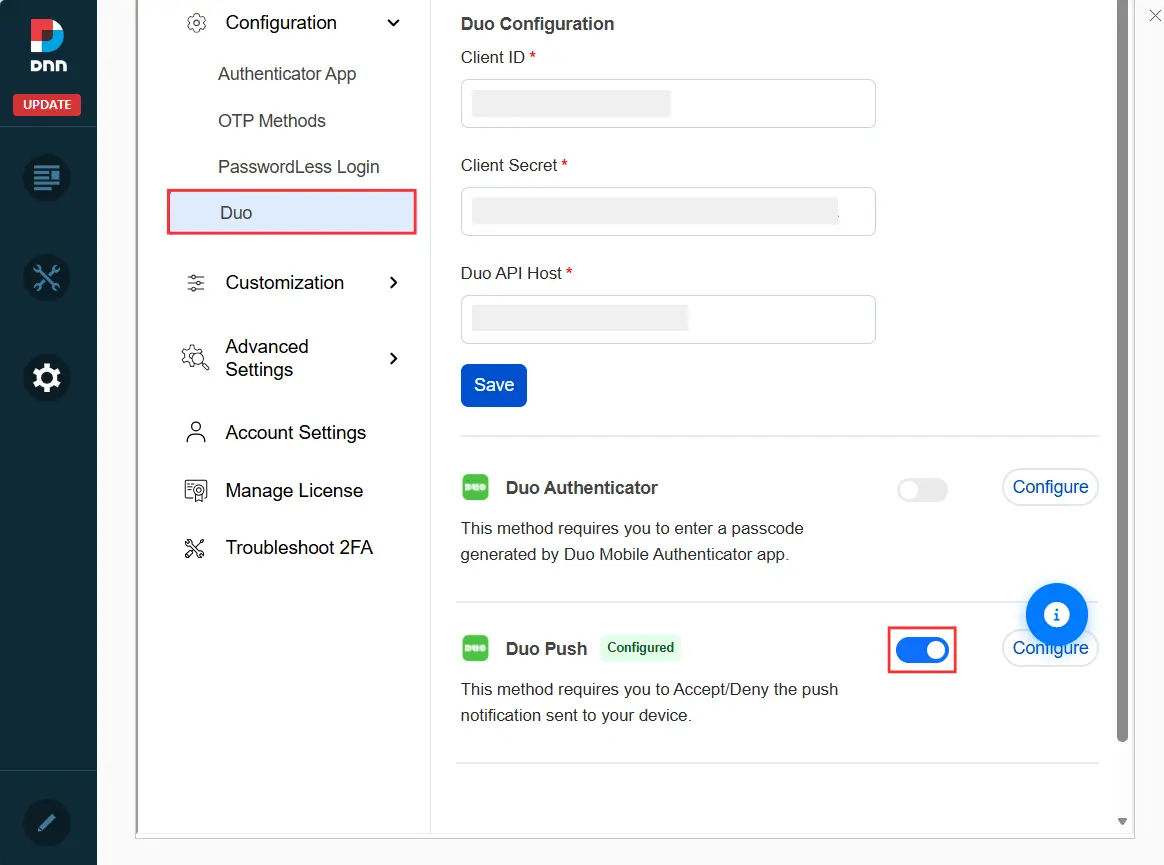Open Troubleshoot 2FA
The width and height of the screenshot is (1164, 865).
[299, 548]
